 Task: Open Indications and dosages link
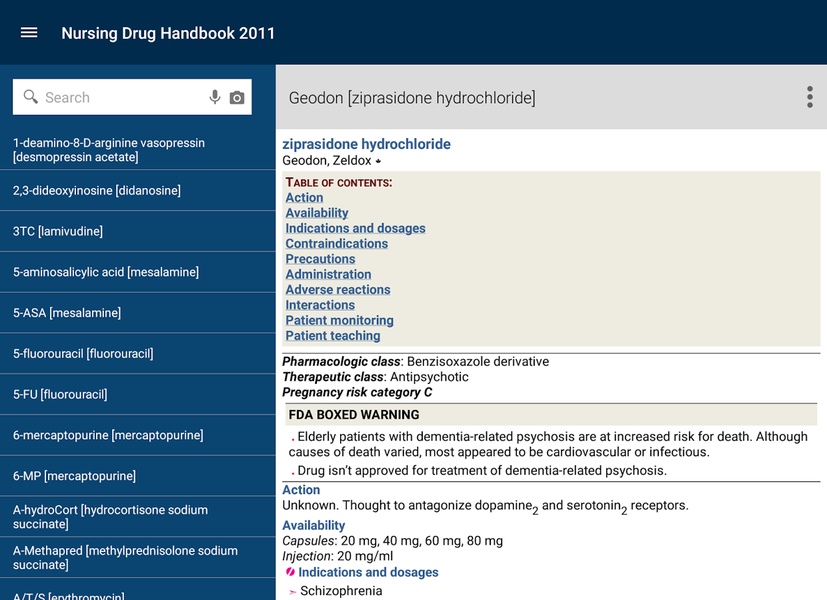355,228
